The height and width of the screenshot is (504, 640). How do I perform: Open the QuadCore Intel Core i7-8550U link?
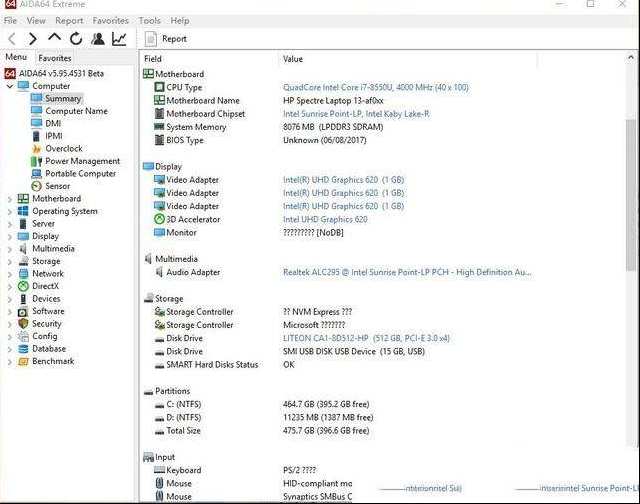(376, 87)
